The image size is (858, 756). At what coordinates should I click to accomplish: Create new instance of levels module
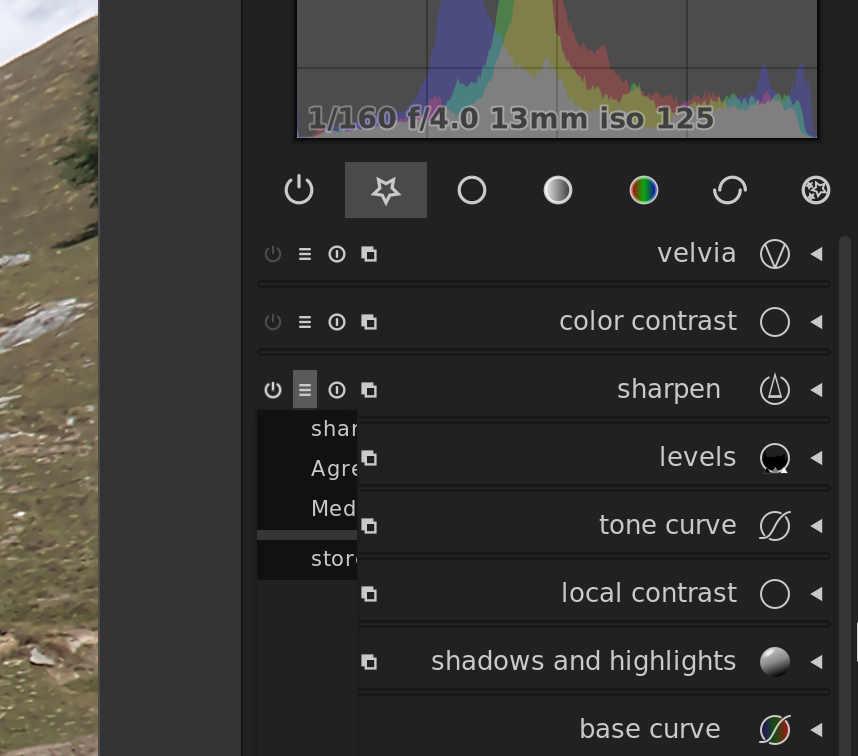369,458
